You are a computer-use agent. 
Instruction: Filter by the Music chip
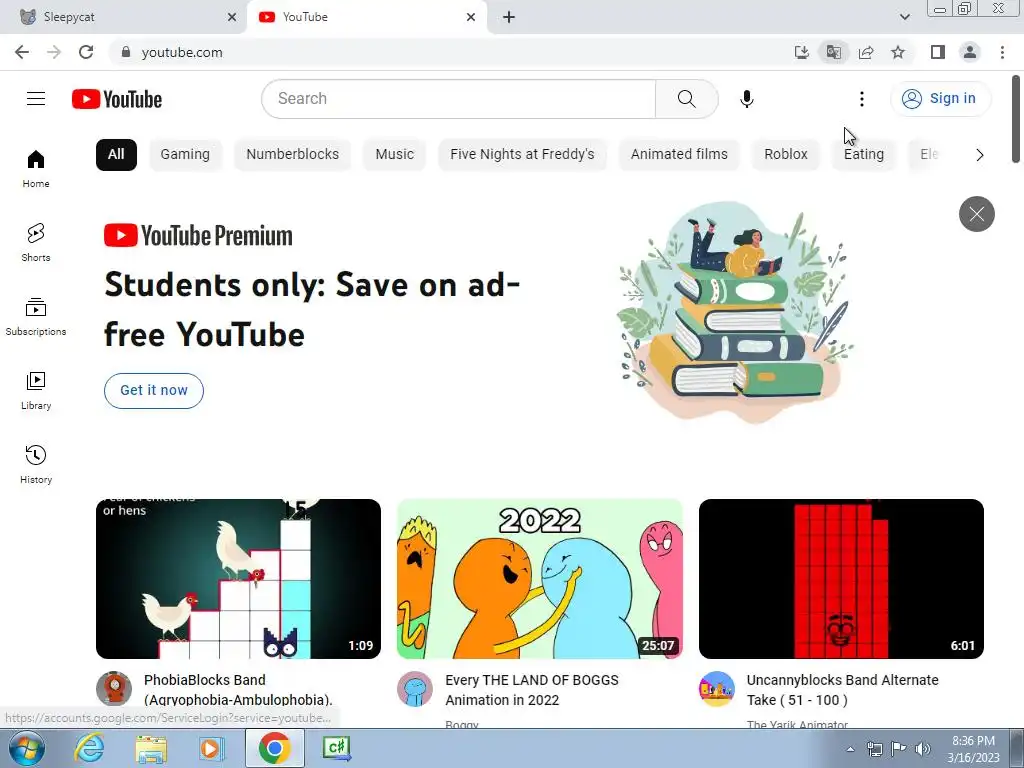coord(394,155)
